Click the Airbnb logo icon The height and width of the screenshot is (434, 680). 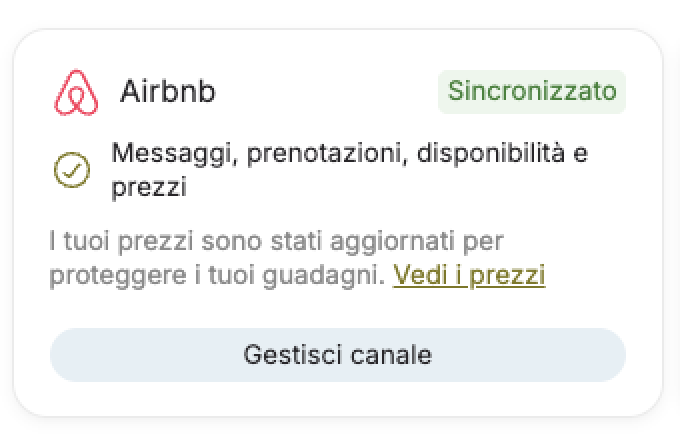77,93
